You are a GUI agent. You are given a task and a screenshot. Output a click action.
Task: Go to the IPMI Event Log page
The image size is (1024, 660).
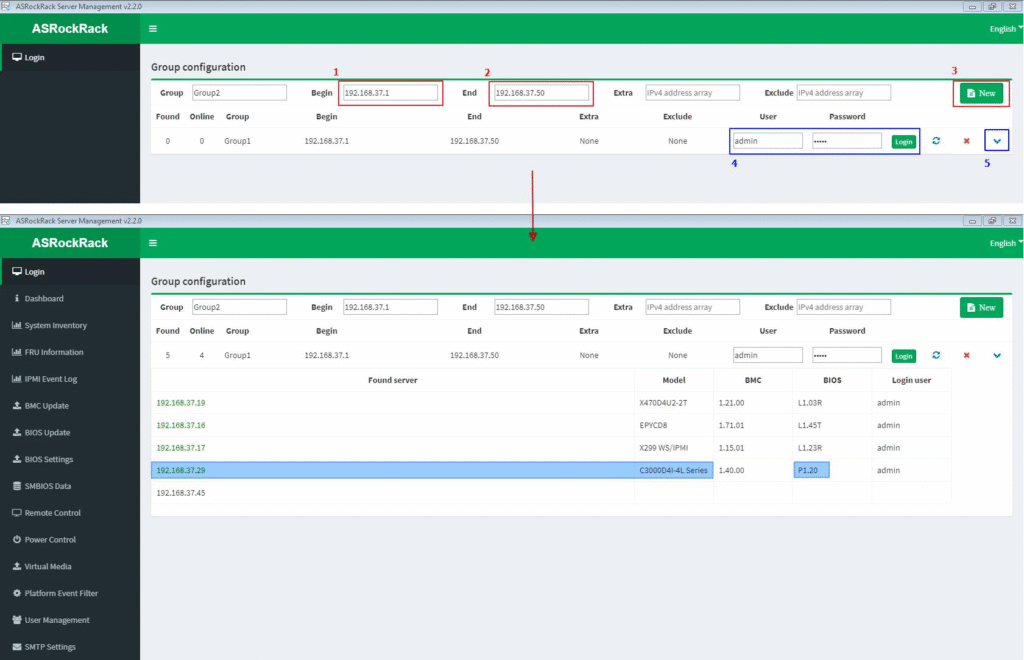(50, 379)
